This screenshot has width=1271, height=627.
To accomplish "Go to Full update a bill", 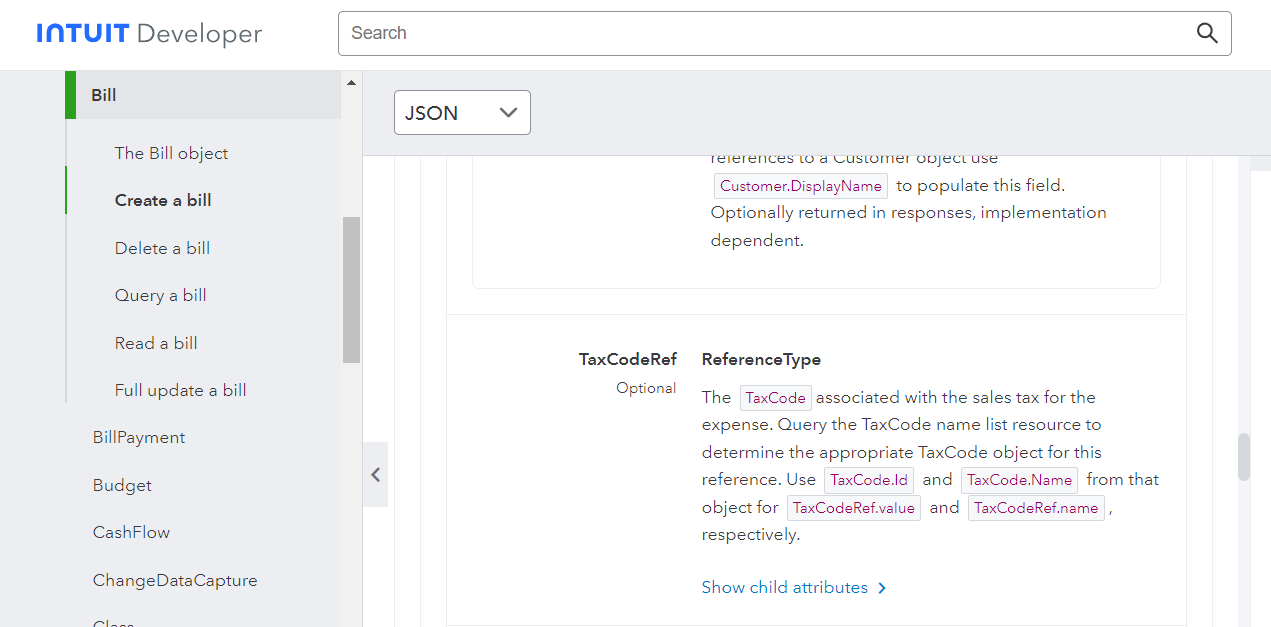I will tap(180, 390).
